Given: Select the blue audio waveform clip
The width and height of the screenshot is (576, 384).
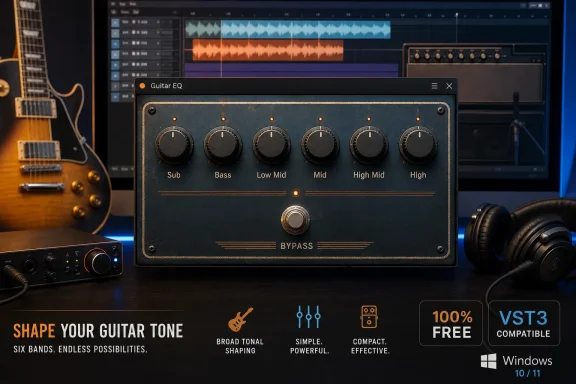Looking at the screenshot, I should (288, 29).
